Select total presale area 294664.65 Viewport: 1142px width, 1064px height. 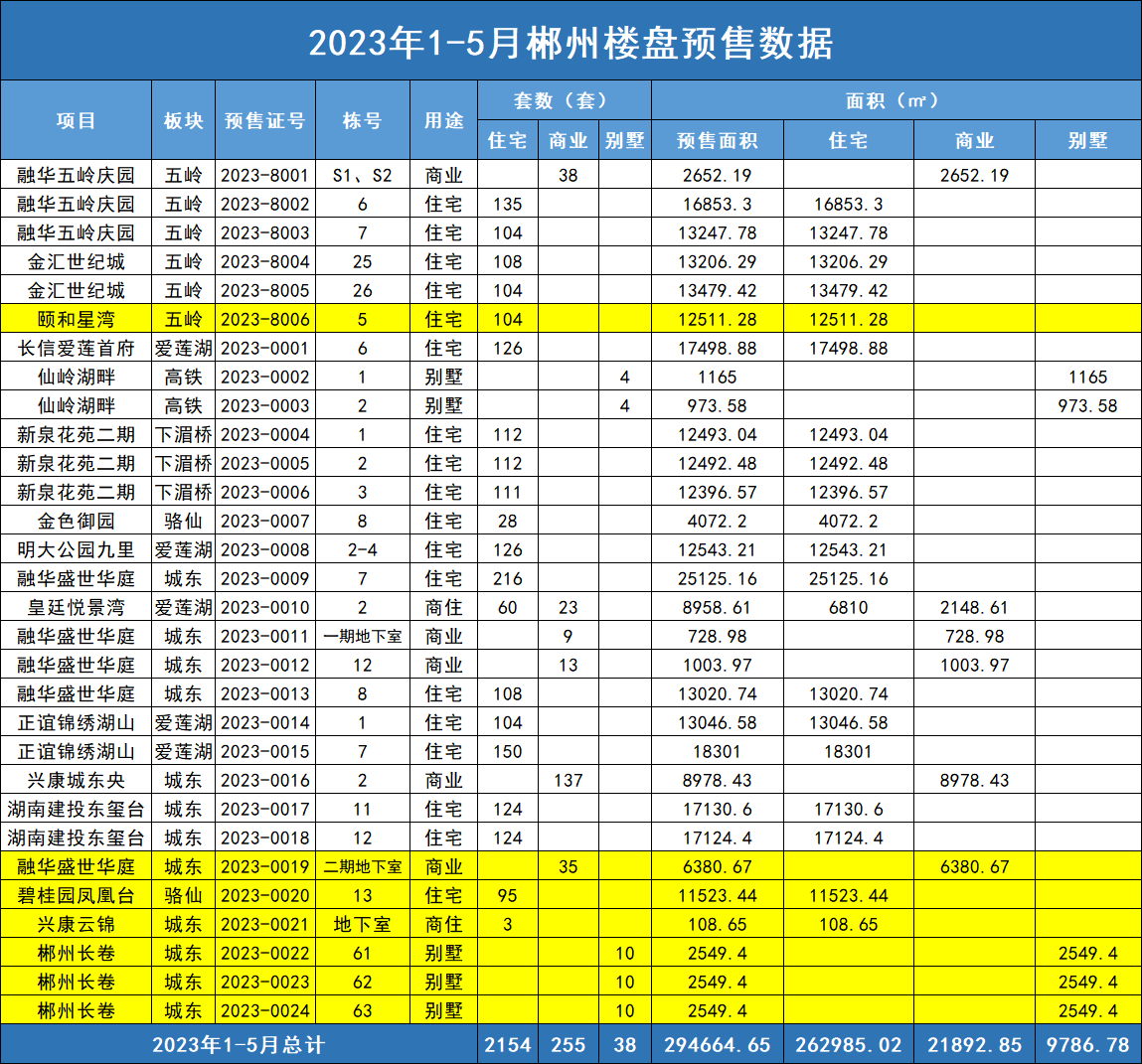pyautogui.click(x=718, y=1045)
